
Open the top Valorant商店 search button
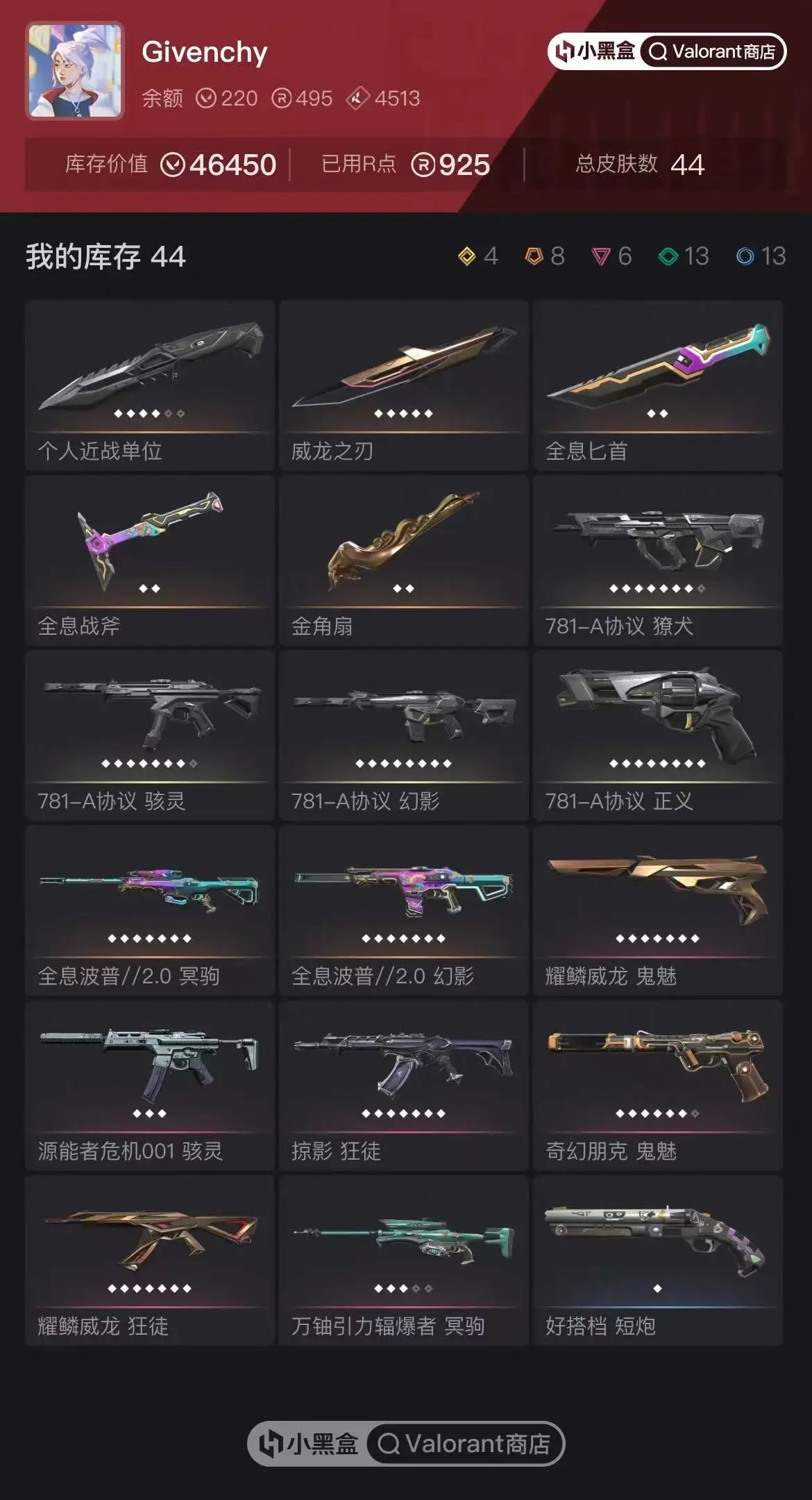tap(713, 51)
